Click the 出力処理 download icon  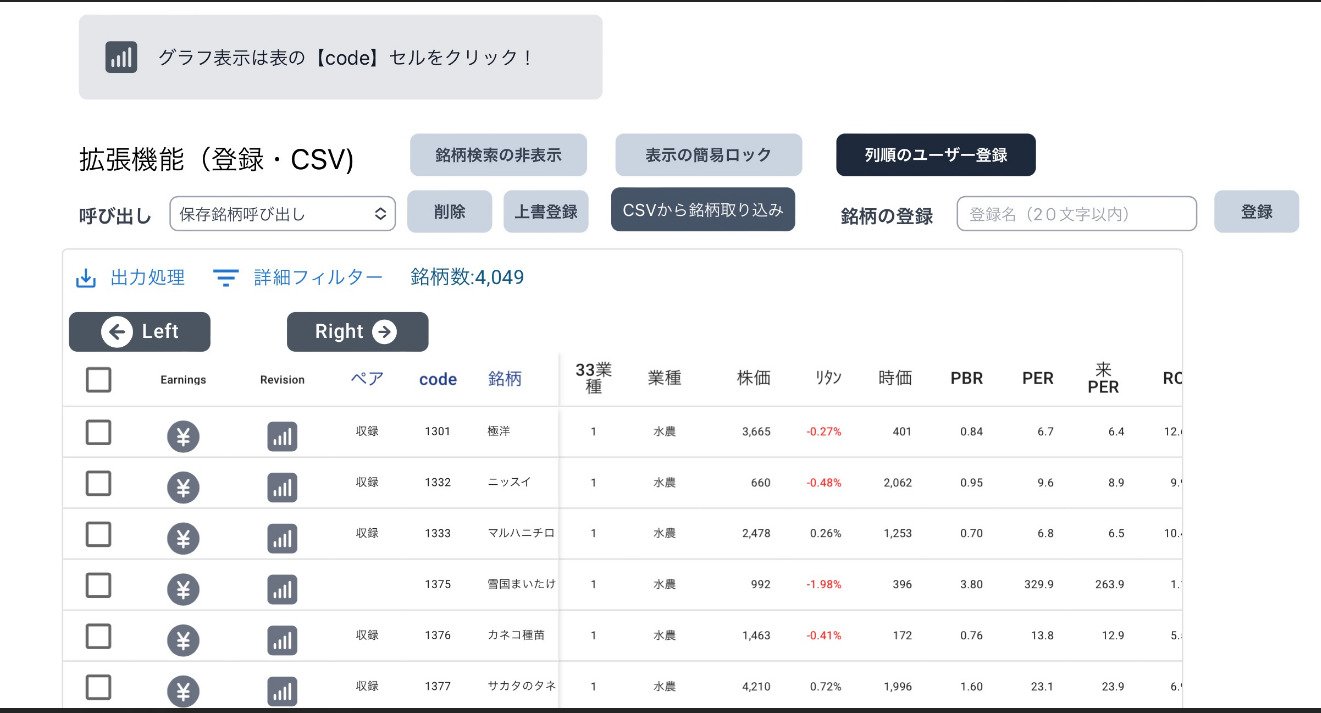pyautogui.click(x=86, y=278)
